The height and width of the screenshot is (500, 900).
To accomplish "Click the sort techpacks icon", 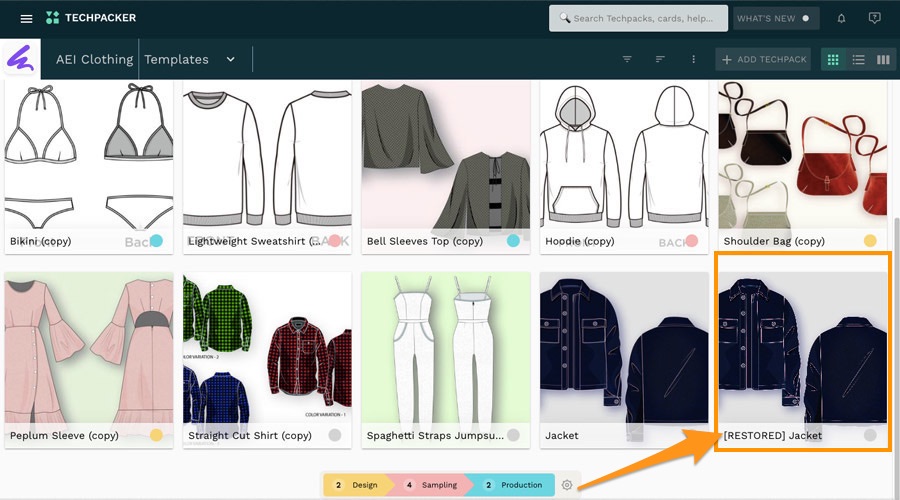I will pyautogui.click(x=660, y=59).
